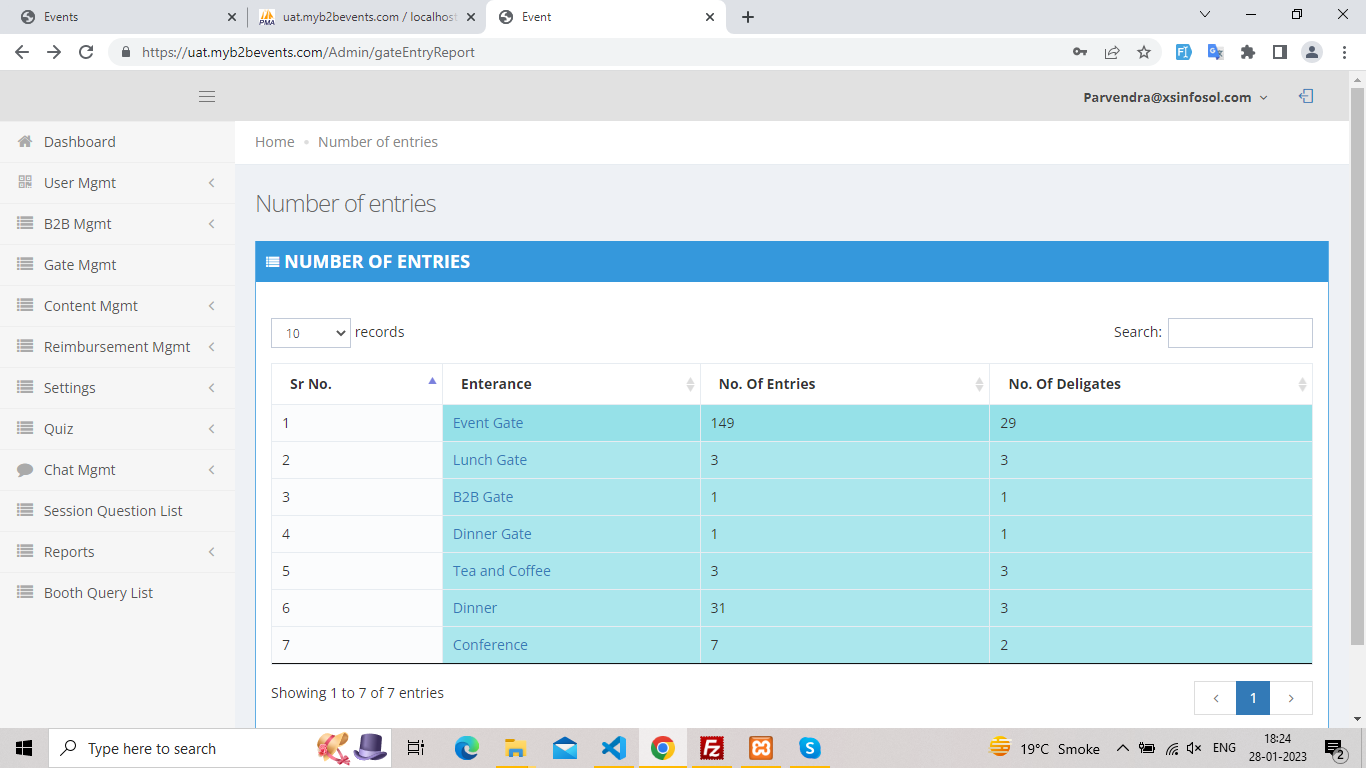
Task: Switch to the Events browser tab
Action: [120, 17]
